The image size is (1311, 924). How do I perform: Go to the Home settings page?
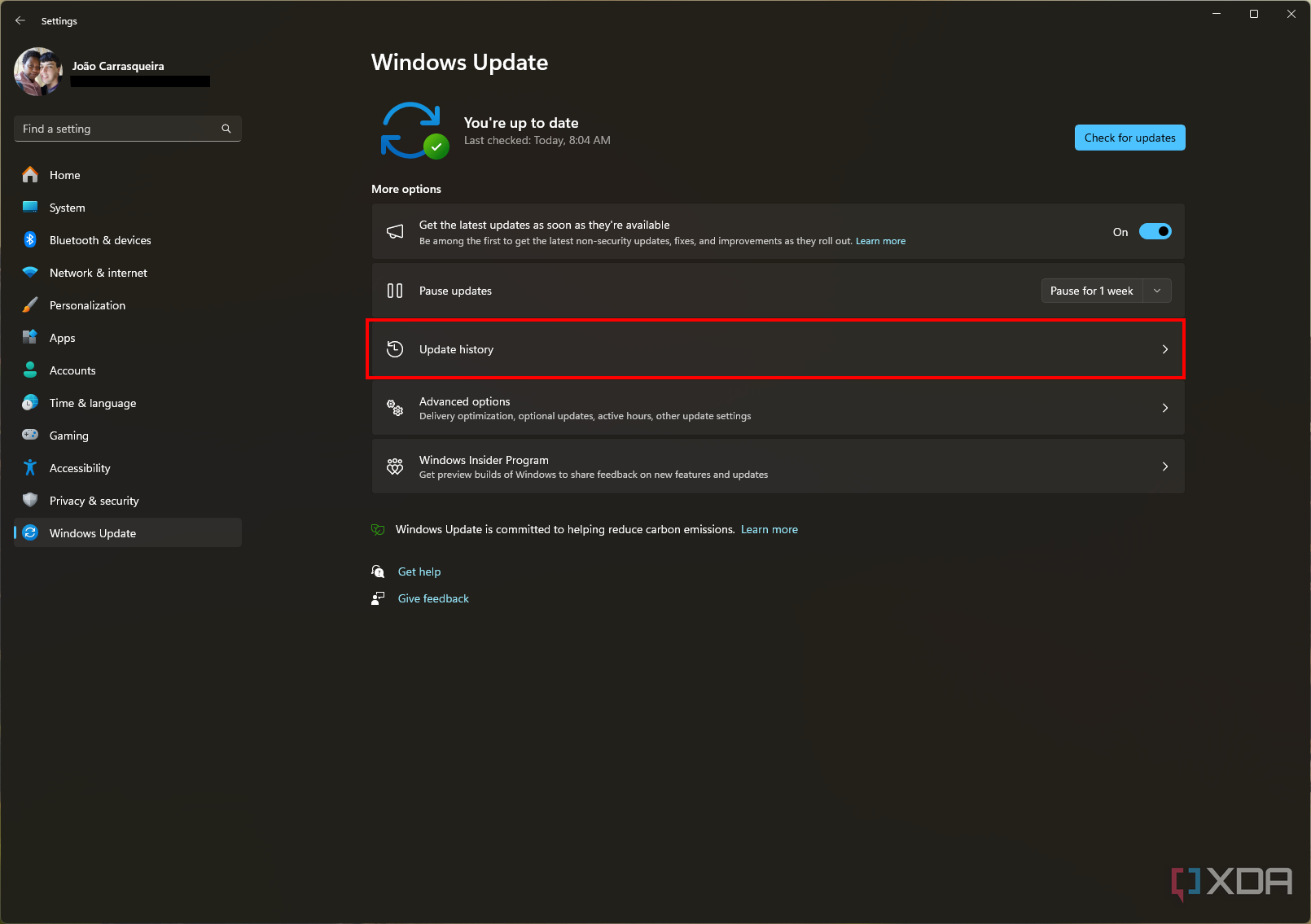tap(128, 175)
